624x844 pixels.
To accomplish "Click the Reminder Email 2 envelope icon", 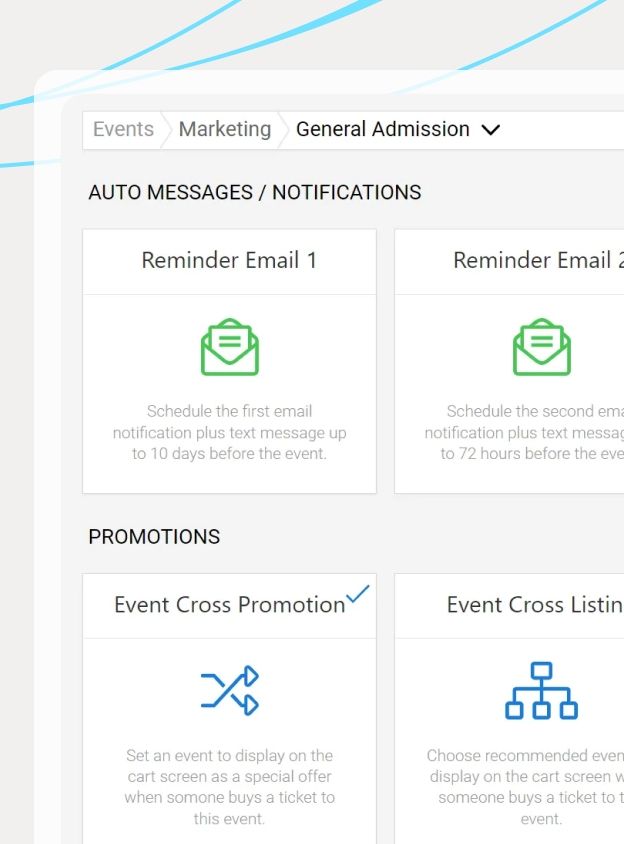I will pyautogui.click(x=542, y=347).
